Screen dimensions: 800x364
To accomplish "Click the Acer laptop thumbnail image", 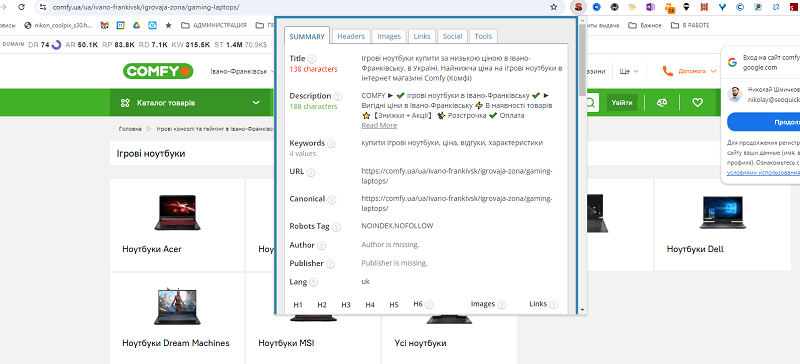I will tap(178, 212).
